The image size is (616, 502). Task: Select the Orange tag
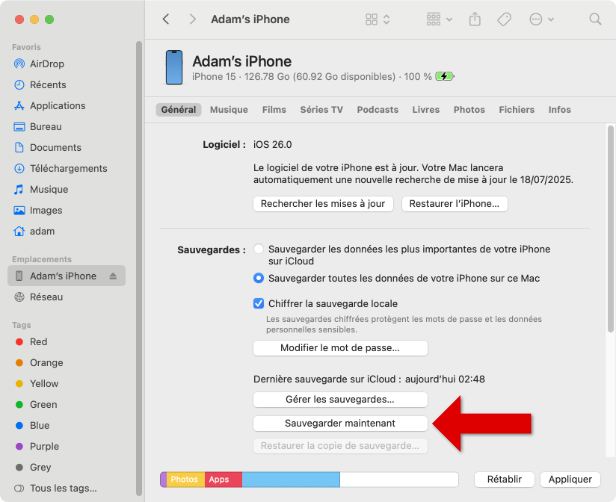46,363
